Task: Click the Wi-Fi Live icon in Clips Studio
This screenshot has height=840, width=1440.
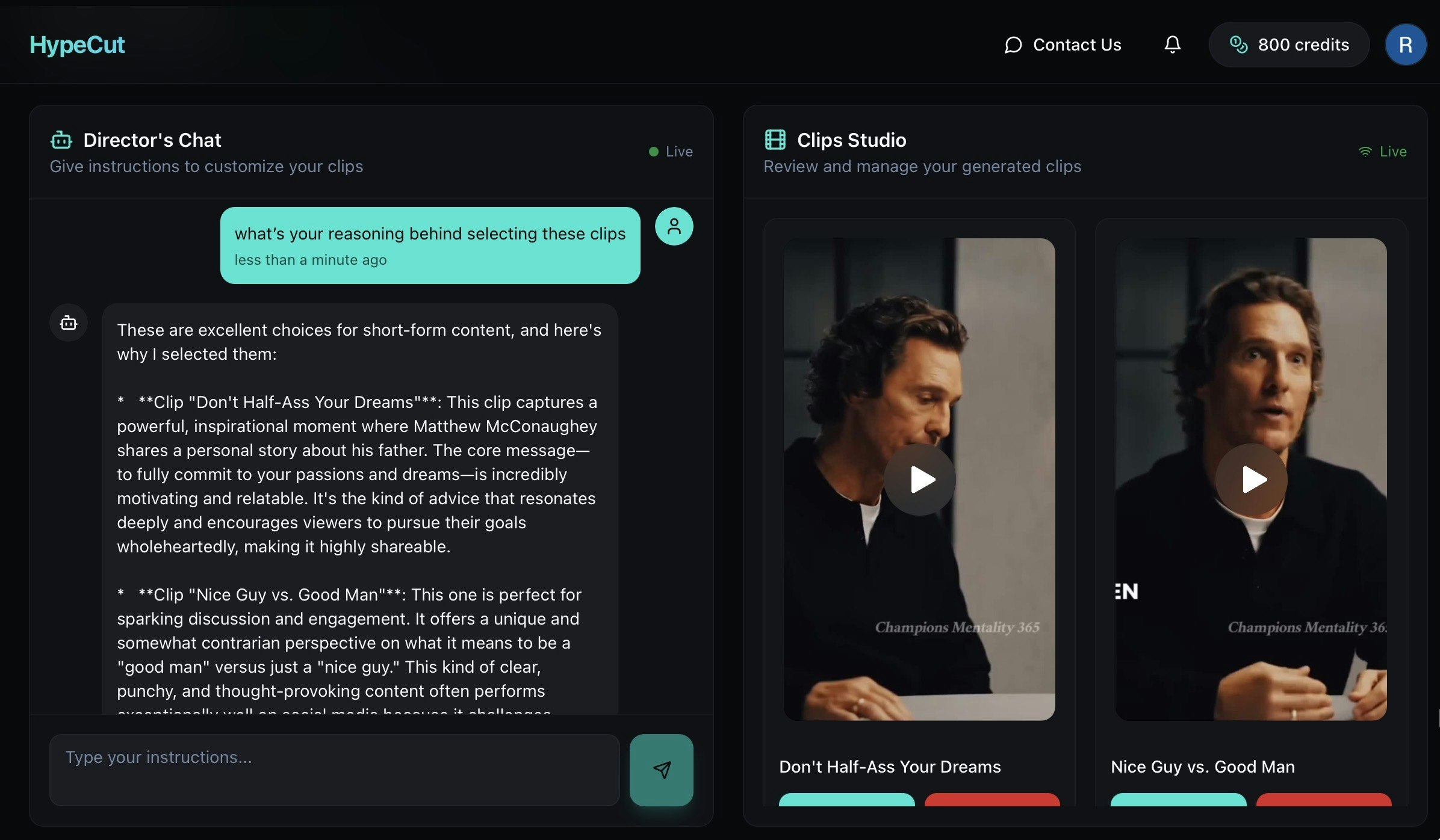Action: (1364, 151)
